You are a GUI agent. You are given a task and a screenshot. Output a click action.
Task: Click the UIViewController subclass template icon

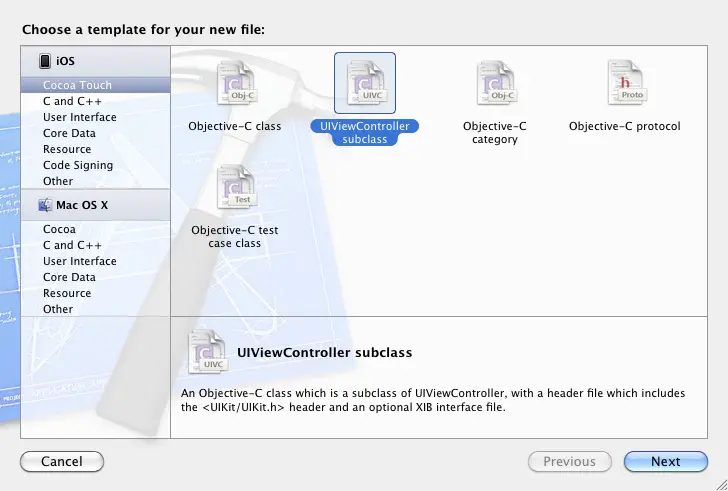click(364, 84)
